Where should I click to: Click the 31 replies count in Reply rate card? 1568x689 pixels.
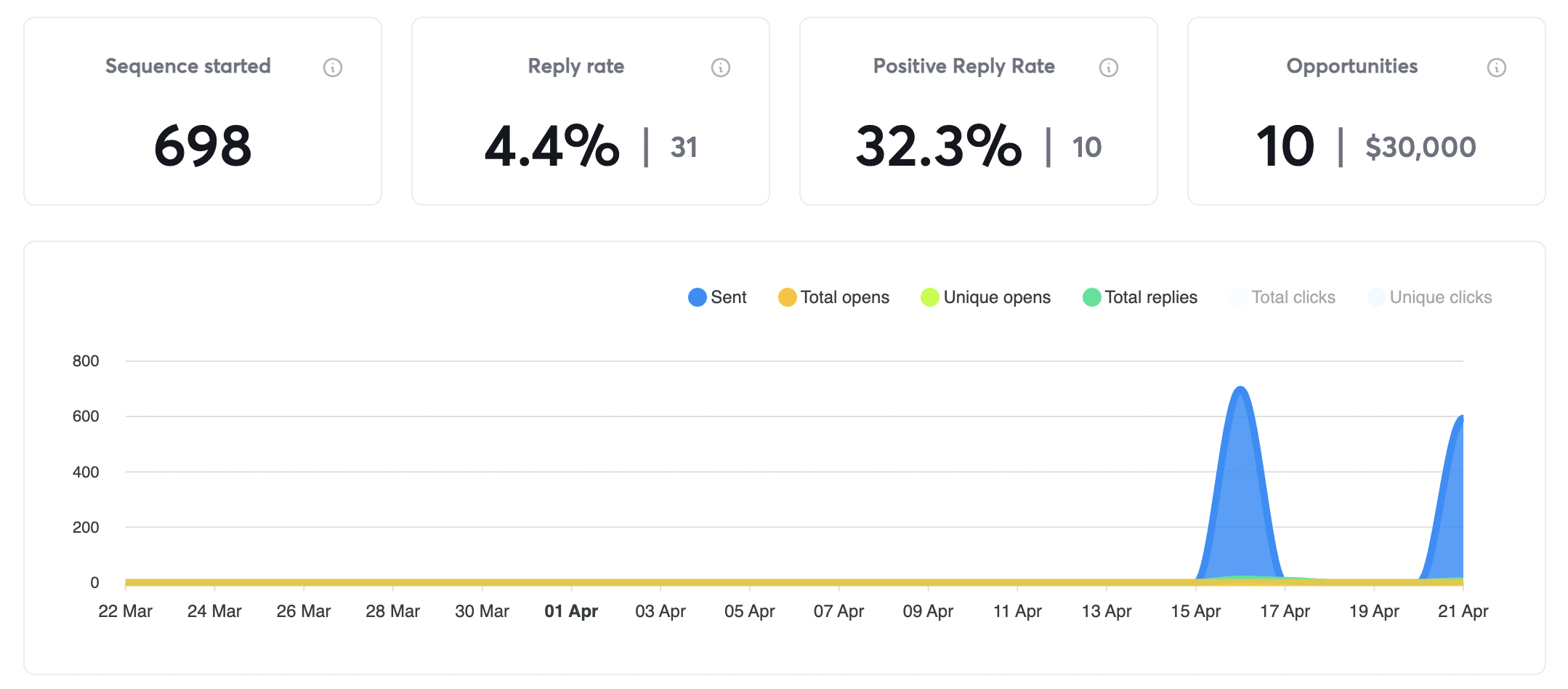point(684,147)
